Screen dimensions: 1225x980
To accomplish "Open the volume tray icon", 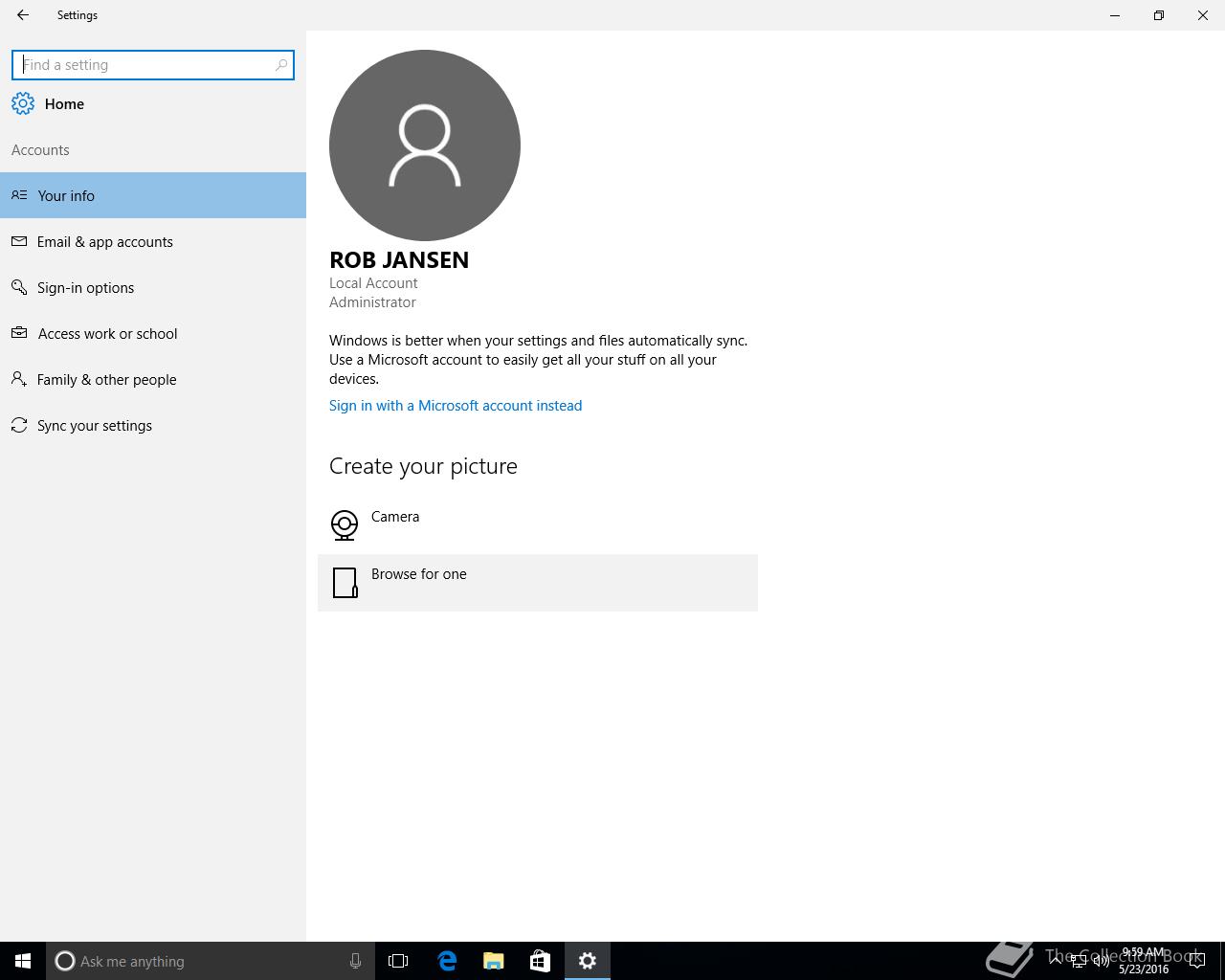I will click(1102, 961).
